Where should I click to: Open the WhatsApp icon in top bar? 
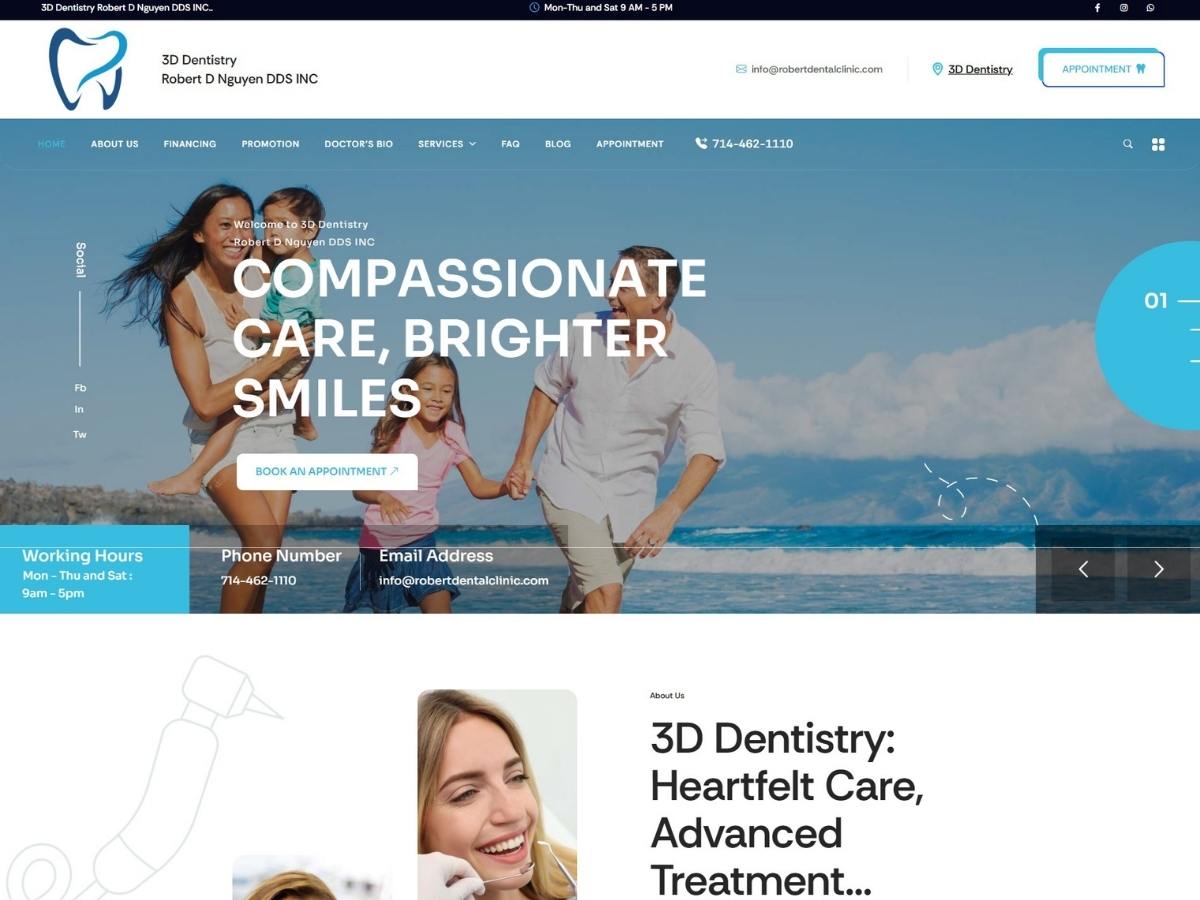(x=1150, y=8)
